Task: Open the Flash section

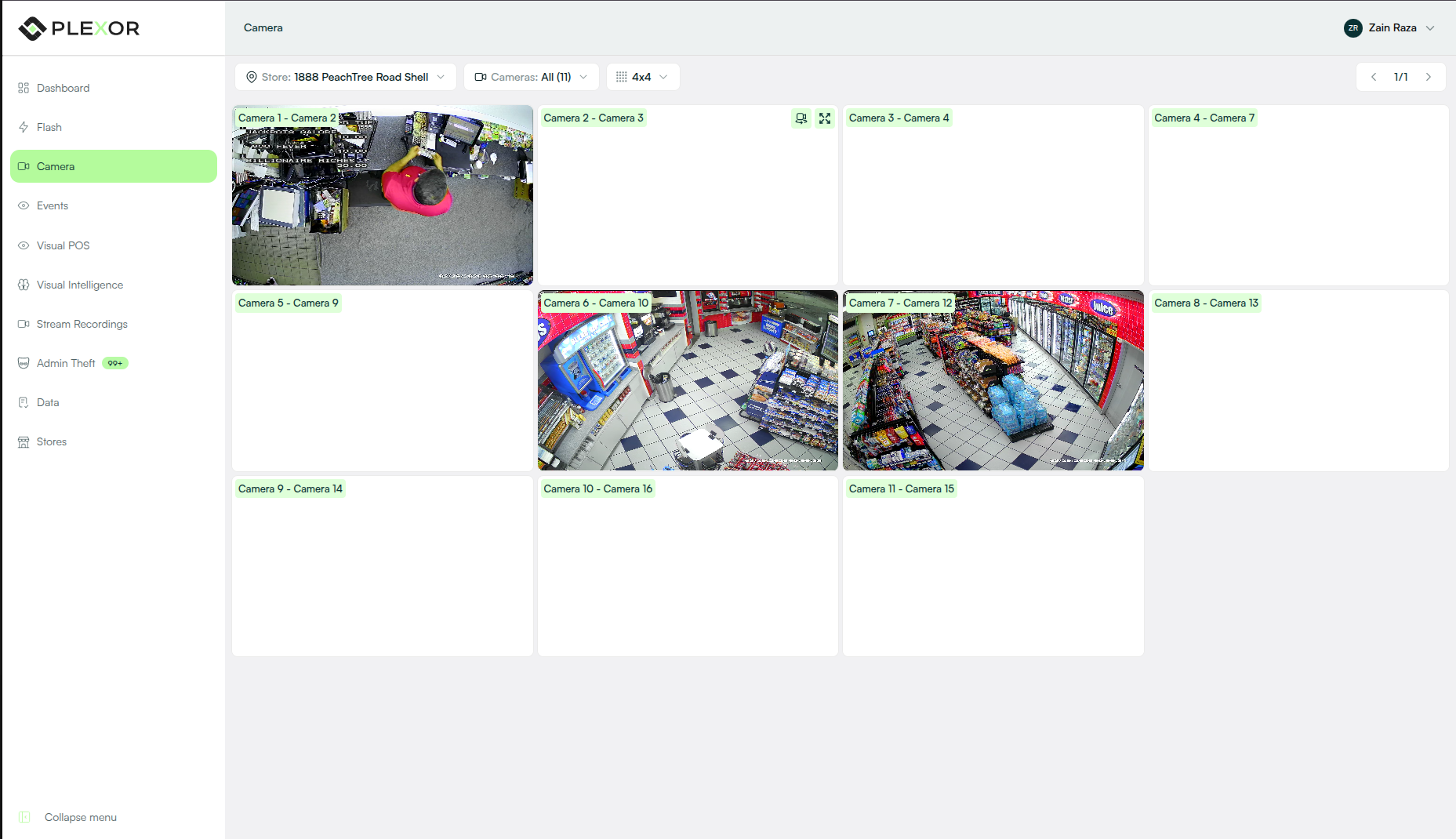Action: tap(114, 127)
